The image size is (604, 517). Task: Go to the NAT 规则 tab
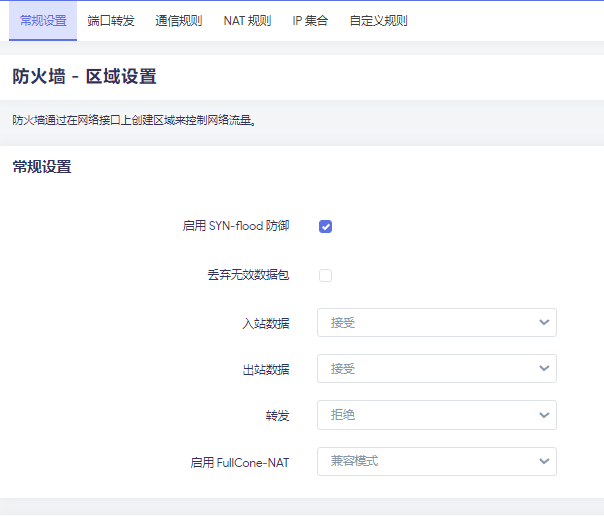247,21
